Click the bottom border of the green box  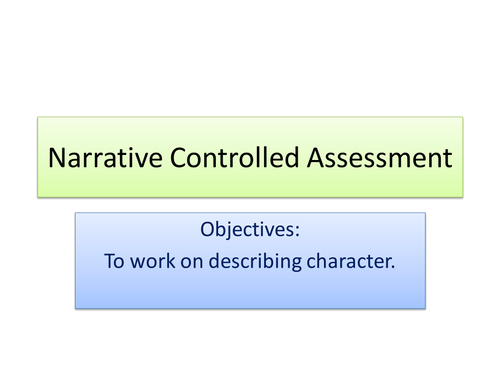point(250,197)
